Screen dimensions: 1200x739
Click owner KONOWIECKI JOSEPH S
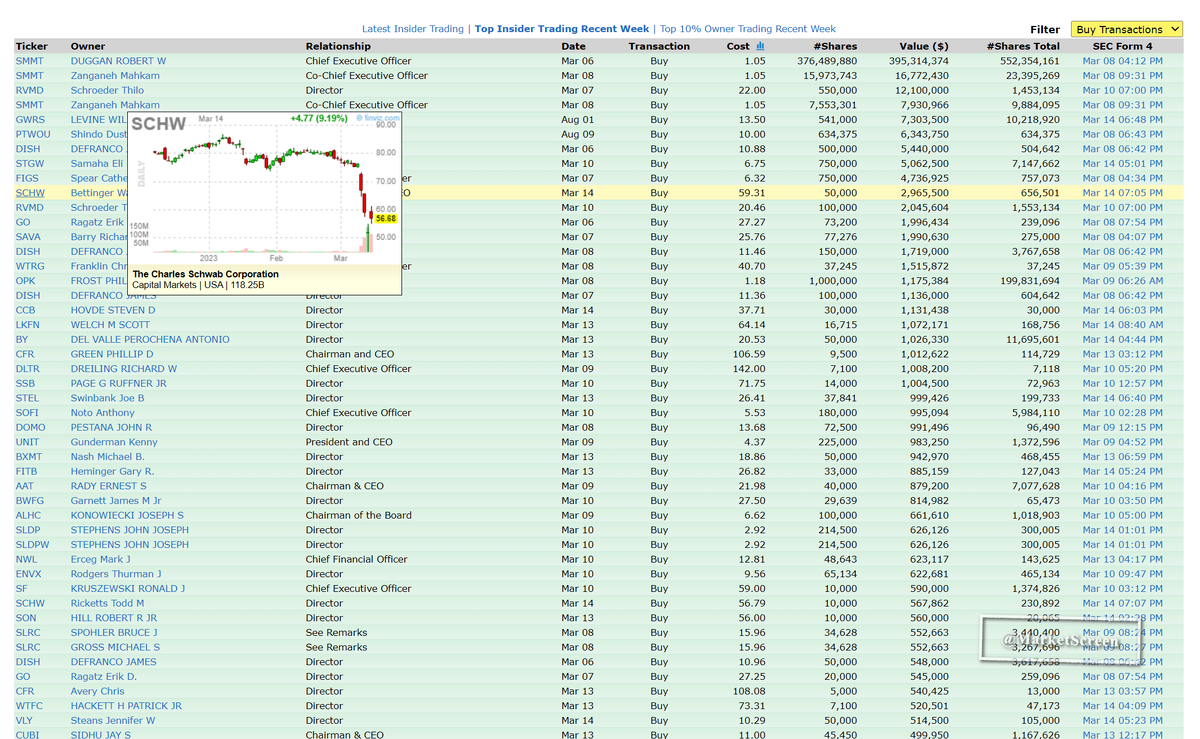point(127,515)
